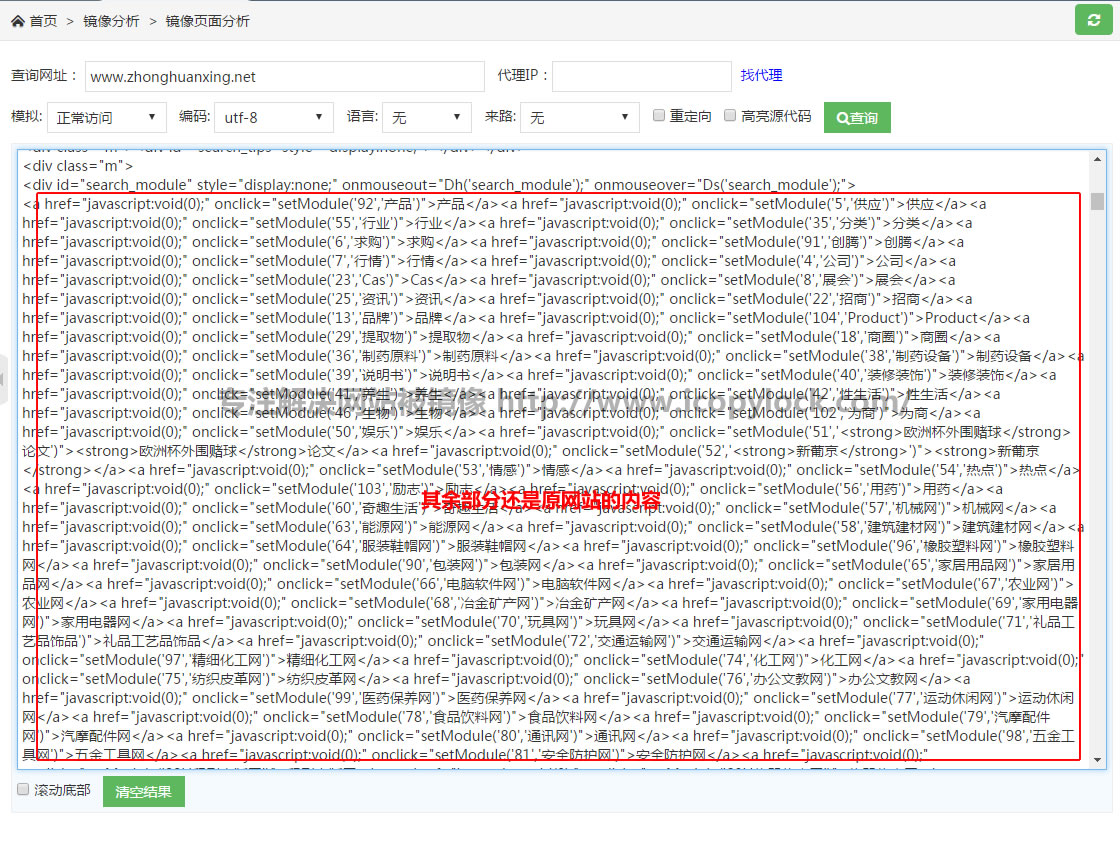
Task: Expand the 编码 dropdown showing utf-8
Action: tap(273, 118)
